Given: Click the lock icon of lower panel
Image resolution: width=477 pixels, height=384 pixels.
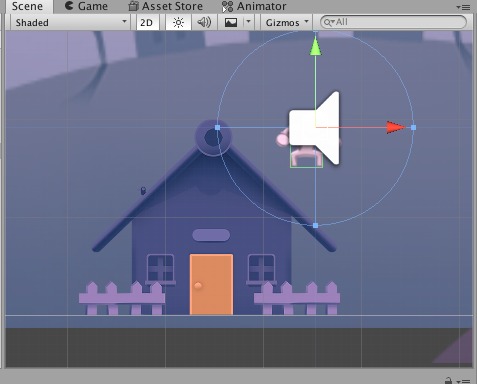Looking at the screenshot, I should [448, 380].
